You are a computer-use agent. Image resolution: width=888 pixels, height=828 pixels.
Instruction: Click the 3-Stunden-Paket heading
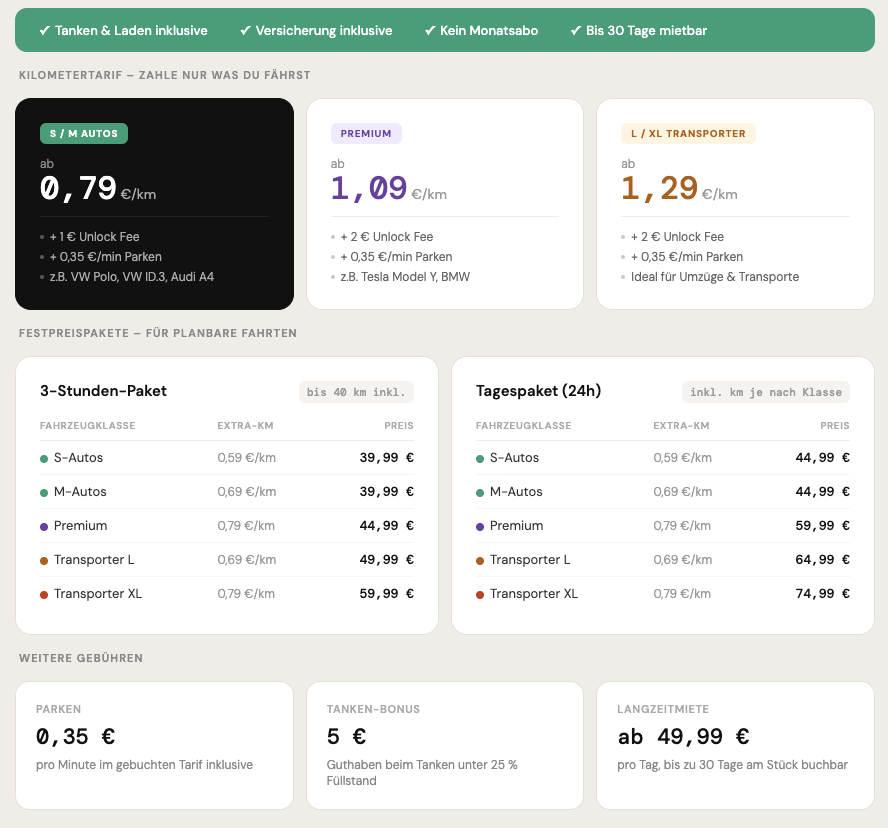tap(104, 391)
